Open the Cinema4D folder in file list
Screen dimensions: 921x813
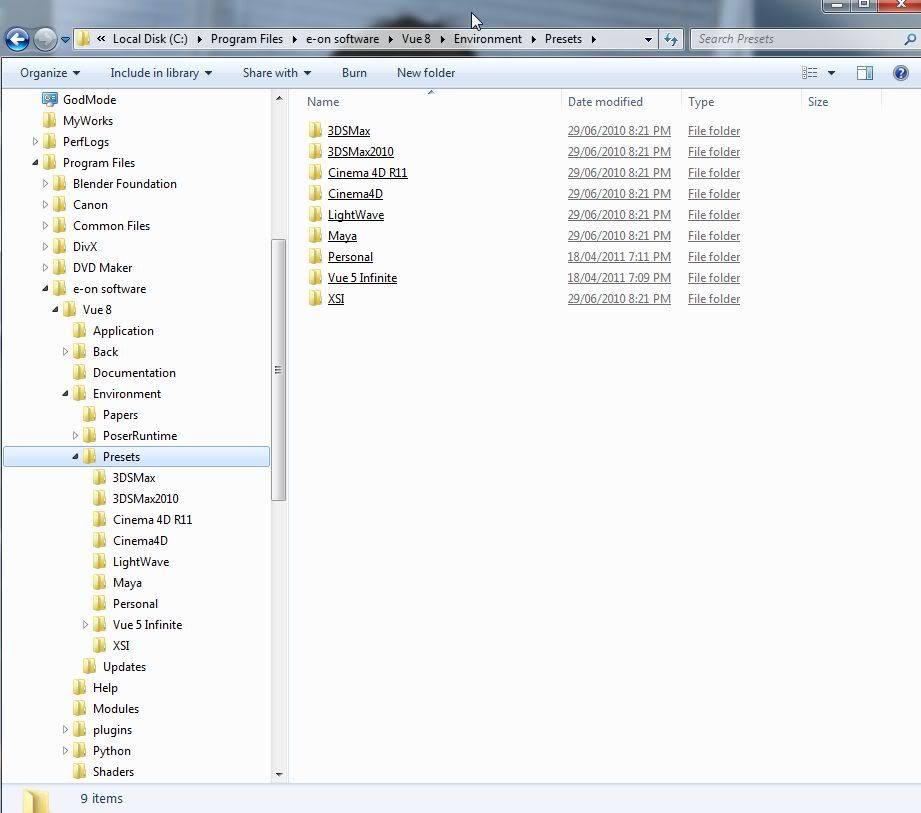(x=355, y=194)
